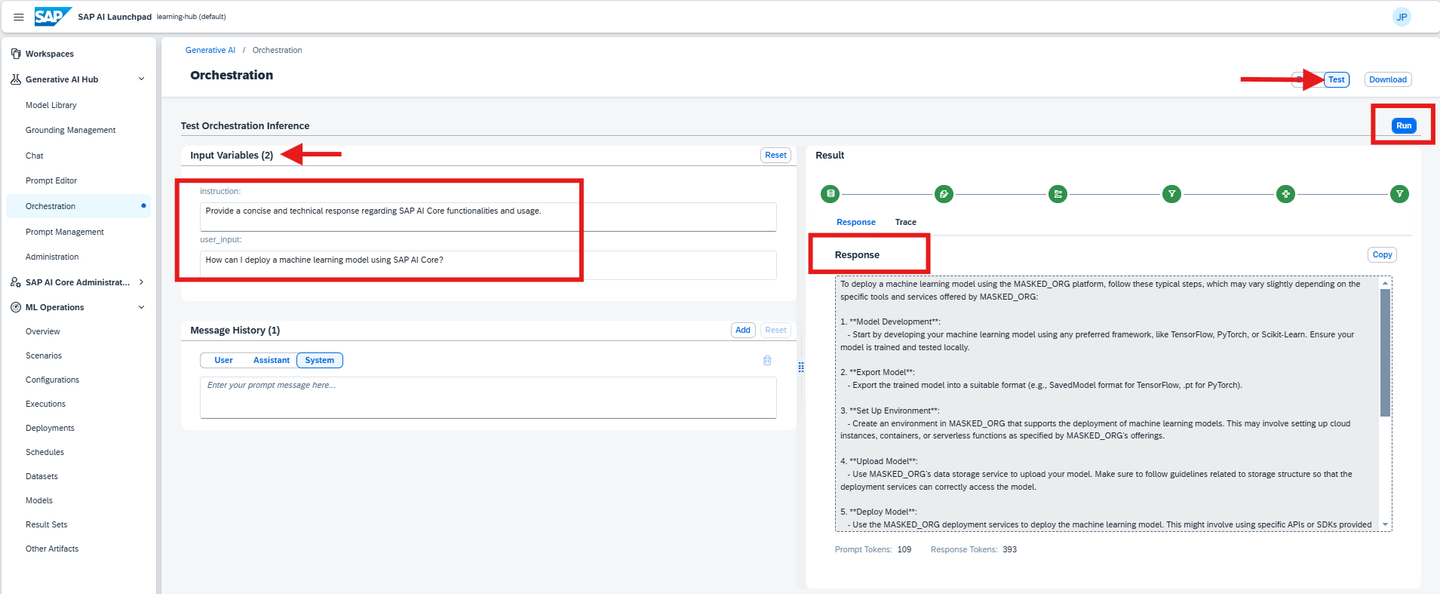Delete the message using trash icon

tap(767, 360)
